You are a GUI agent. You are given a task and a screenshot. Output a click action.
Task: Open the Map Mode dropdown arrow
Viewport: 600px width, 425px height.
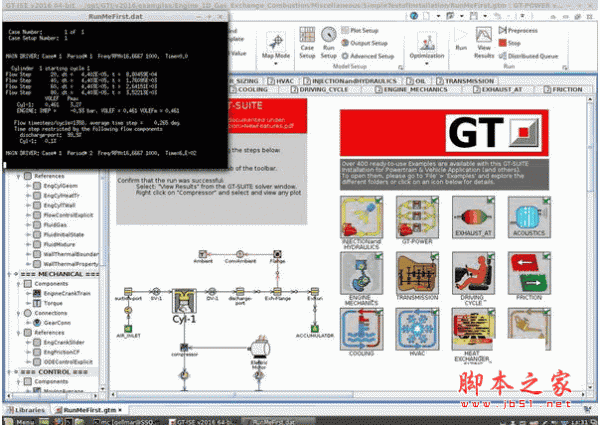coord(276,64)
